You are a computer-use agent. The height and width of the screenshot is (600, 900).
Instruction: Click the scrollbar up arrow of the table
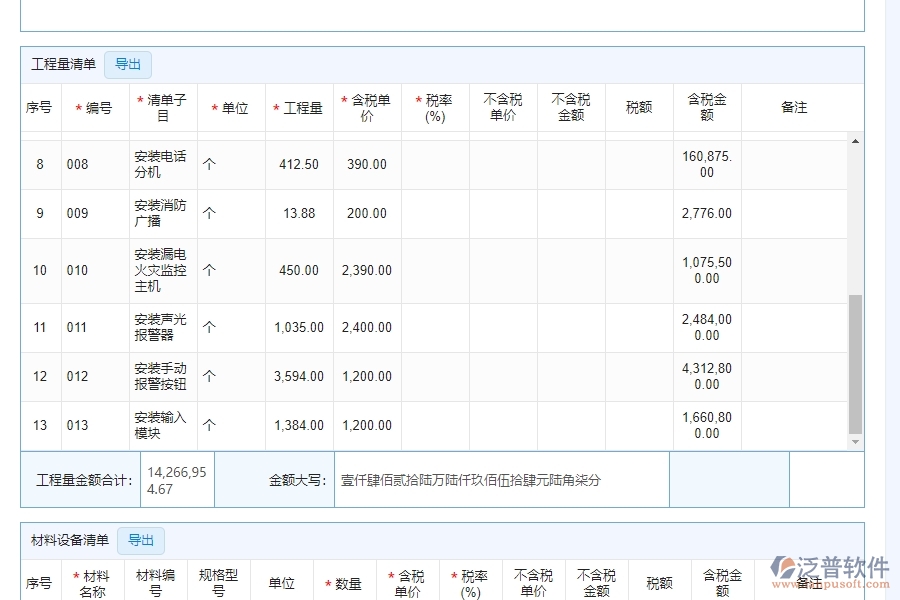click(855, 141)
